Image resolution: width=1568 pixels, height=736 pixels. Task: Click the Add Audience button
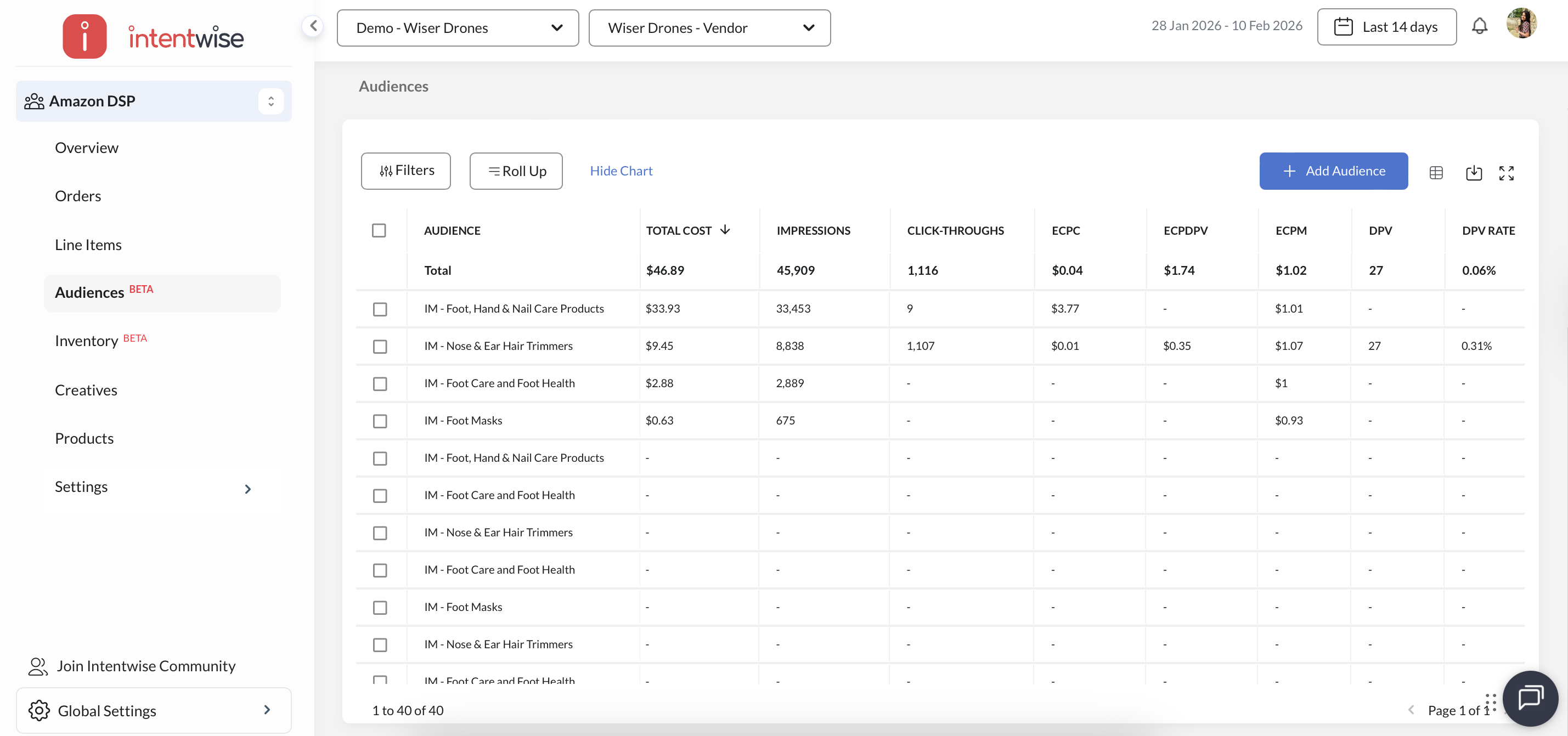click(1333, 171)
